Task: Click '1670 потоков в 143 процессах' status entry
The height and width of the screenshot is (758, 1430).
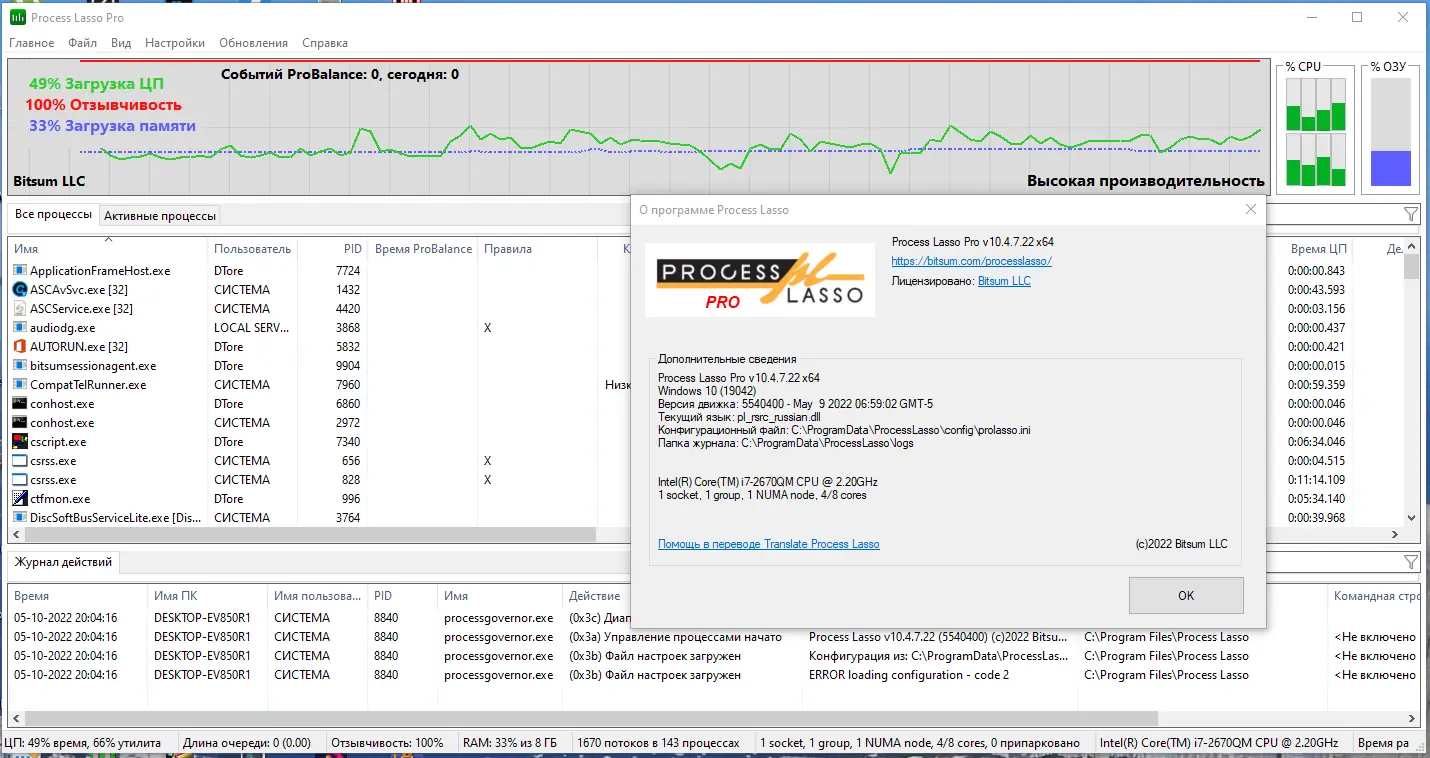Action: pyautogui.click(x=659, y=743)
